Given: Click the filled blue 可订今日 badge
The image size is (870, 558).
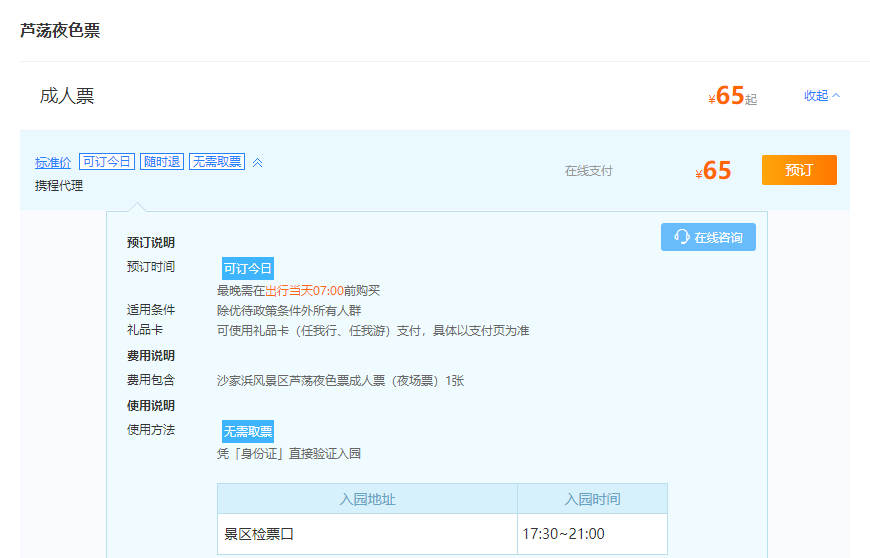Looking at the screenshot, I should point(247,268).
